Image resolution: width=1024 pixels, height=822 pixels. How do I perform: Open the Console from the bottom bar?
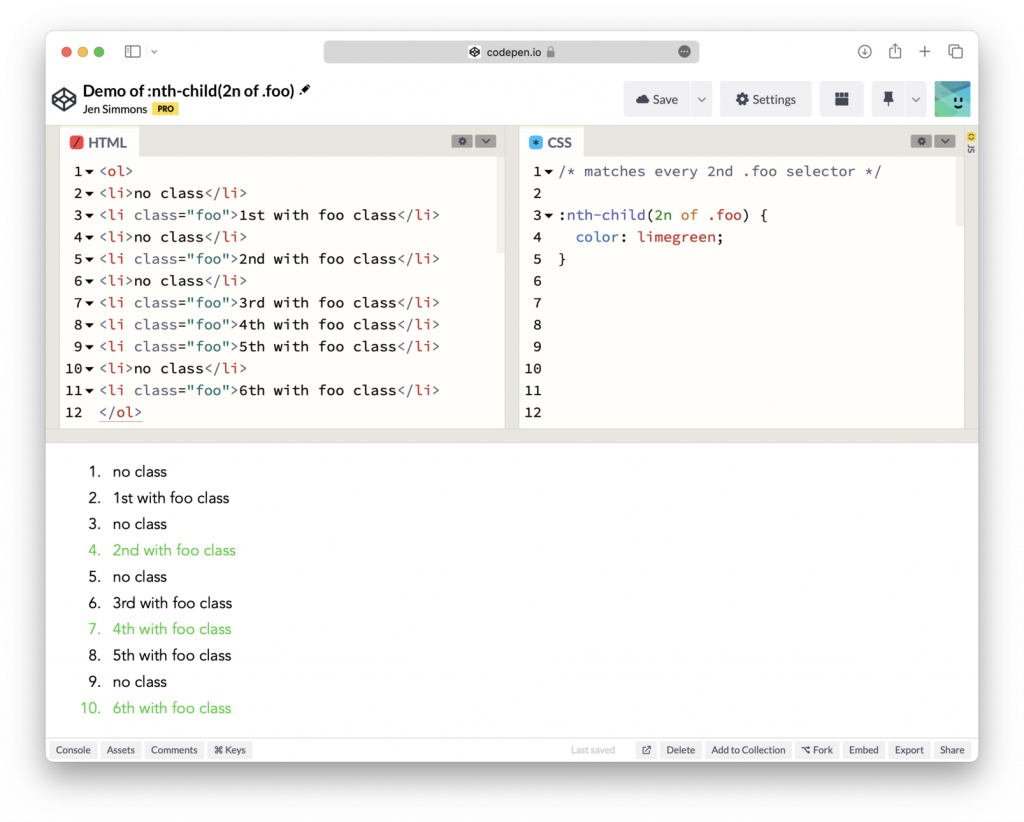pos(73,749)
